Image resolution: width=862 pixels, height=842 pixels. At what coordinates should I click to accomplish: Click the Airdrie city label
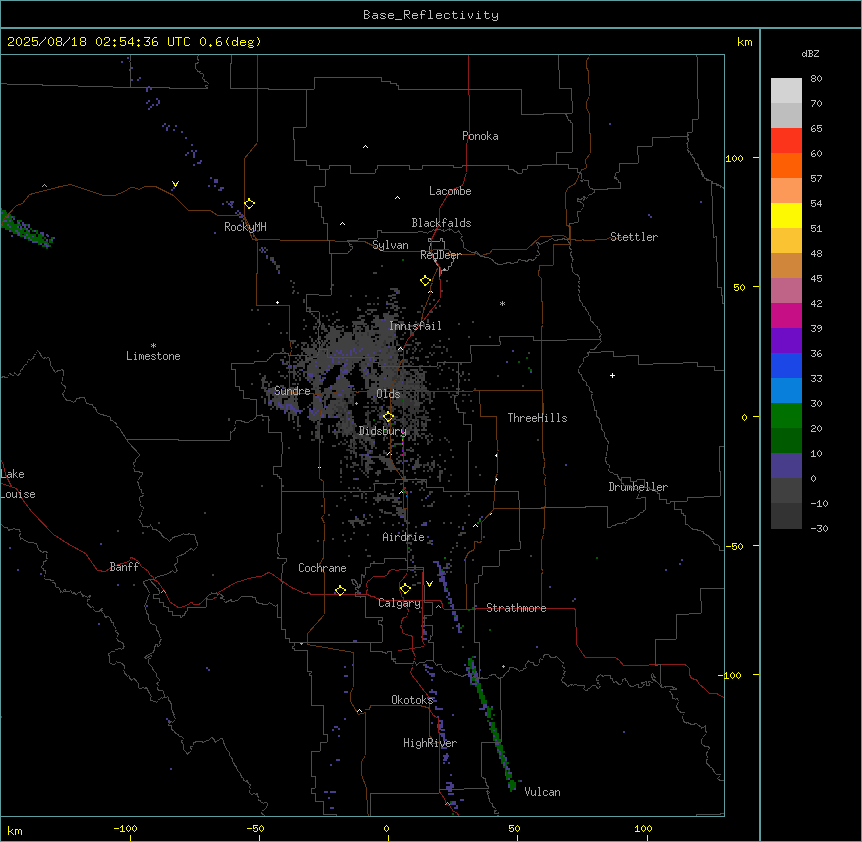403,537
